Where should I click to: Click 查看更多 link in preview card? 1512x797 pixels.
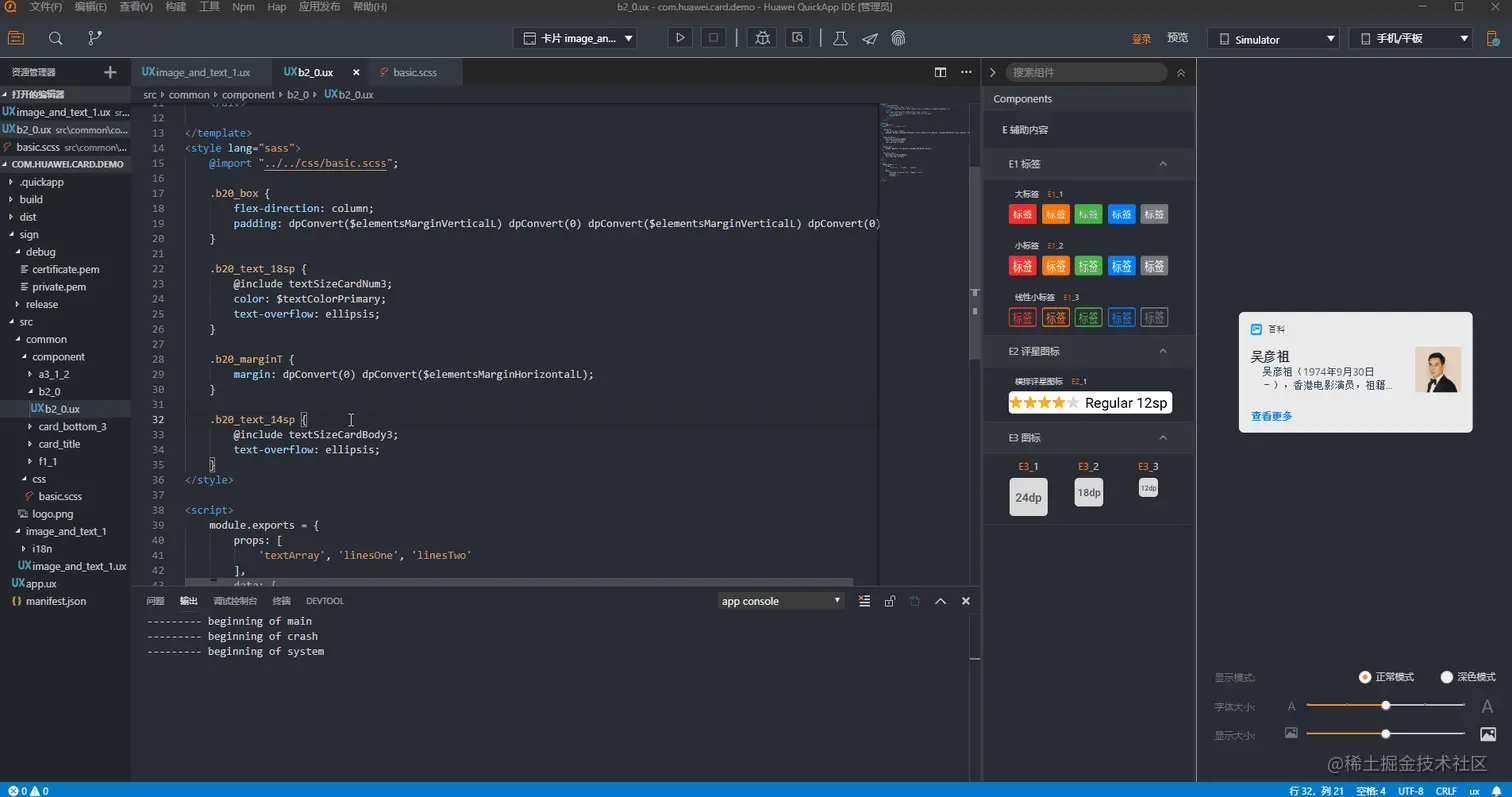[1271, 416]
